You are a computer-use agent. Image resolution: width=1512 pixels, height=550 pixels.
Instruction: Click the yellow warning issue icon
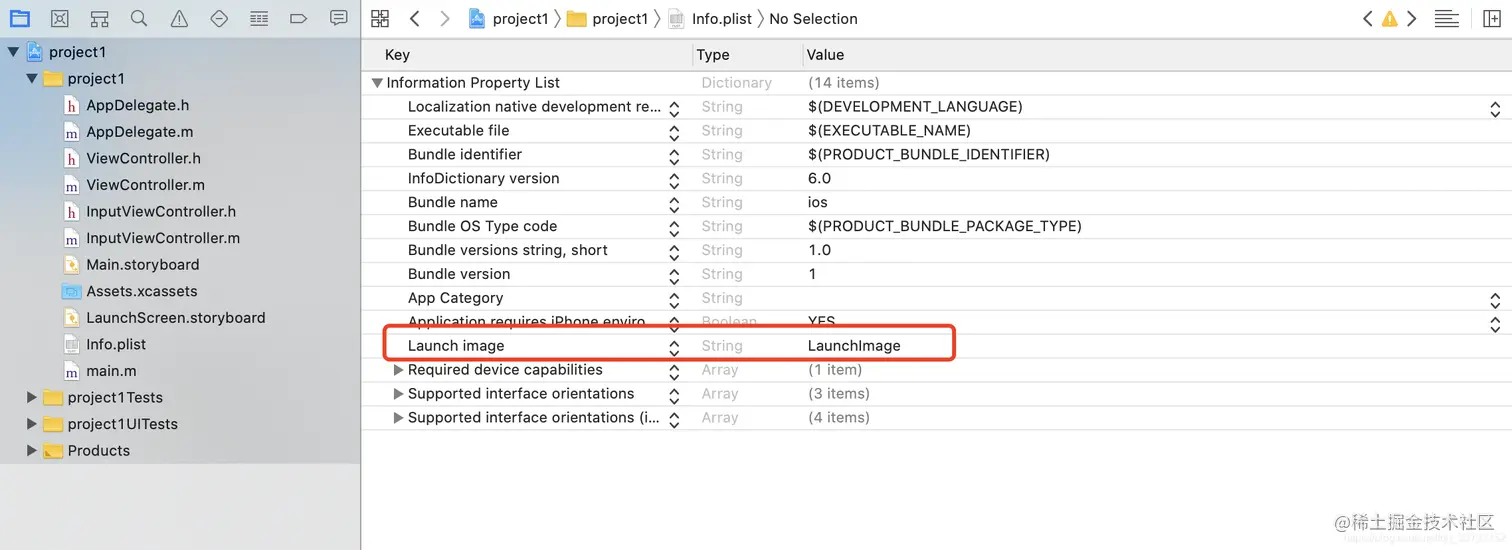pyautogui.click(x=1390, y=19)
